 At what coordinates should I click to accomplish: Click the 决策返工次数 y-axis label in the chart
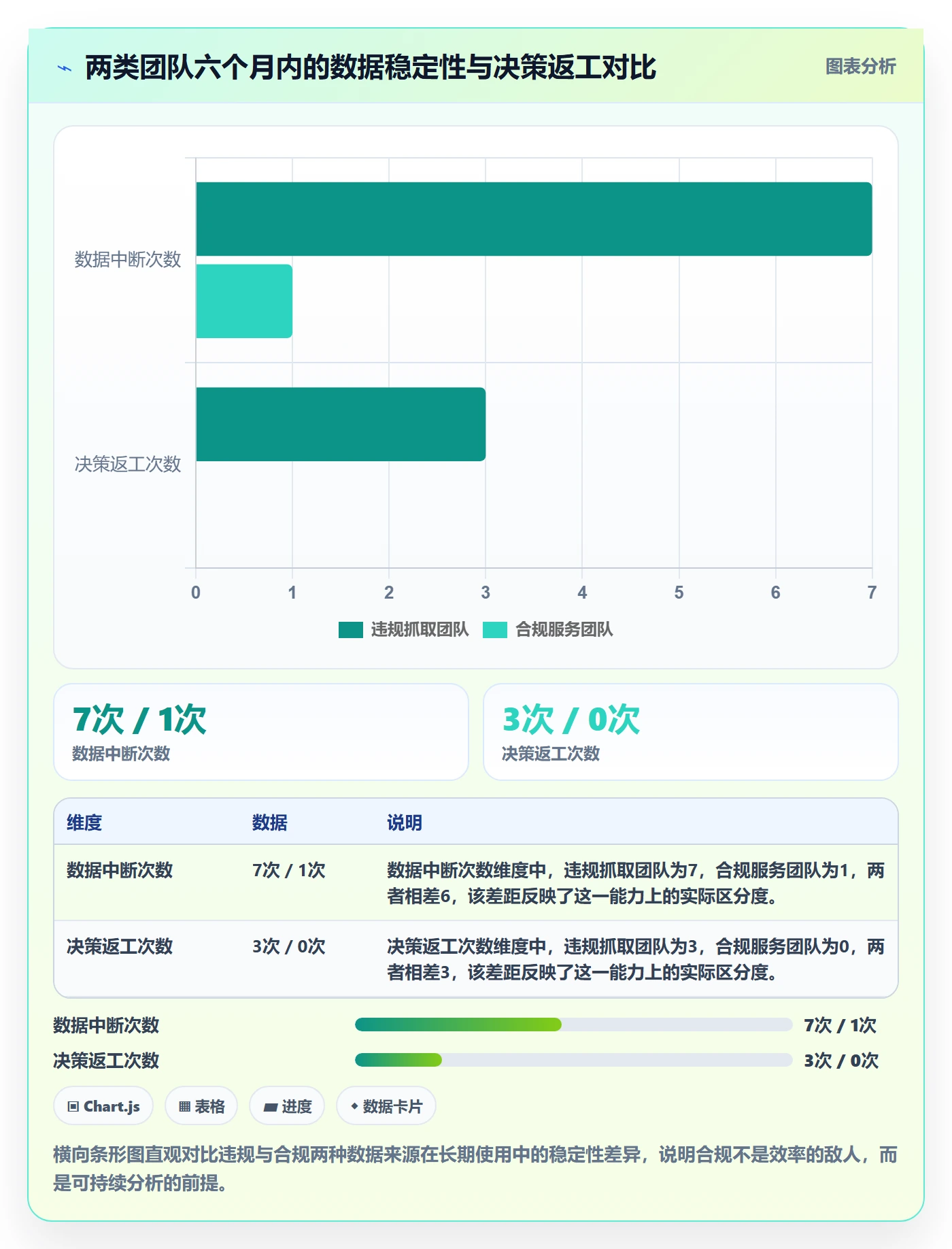128,465
